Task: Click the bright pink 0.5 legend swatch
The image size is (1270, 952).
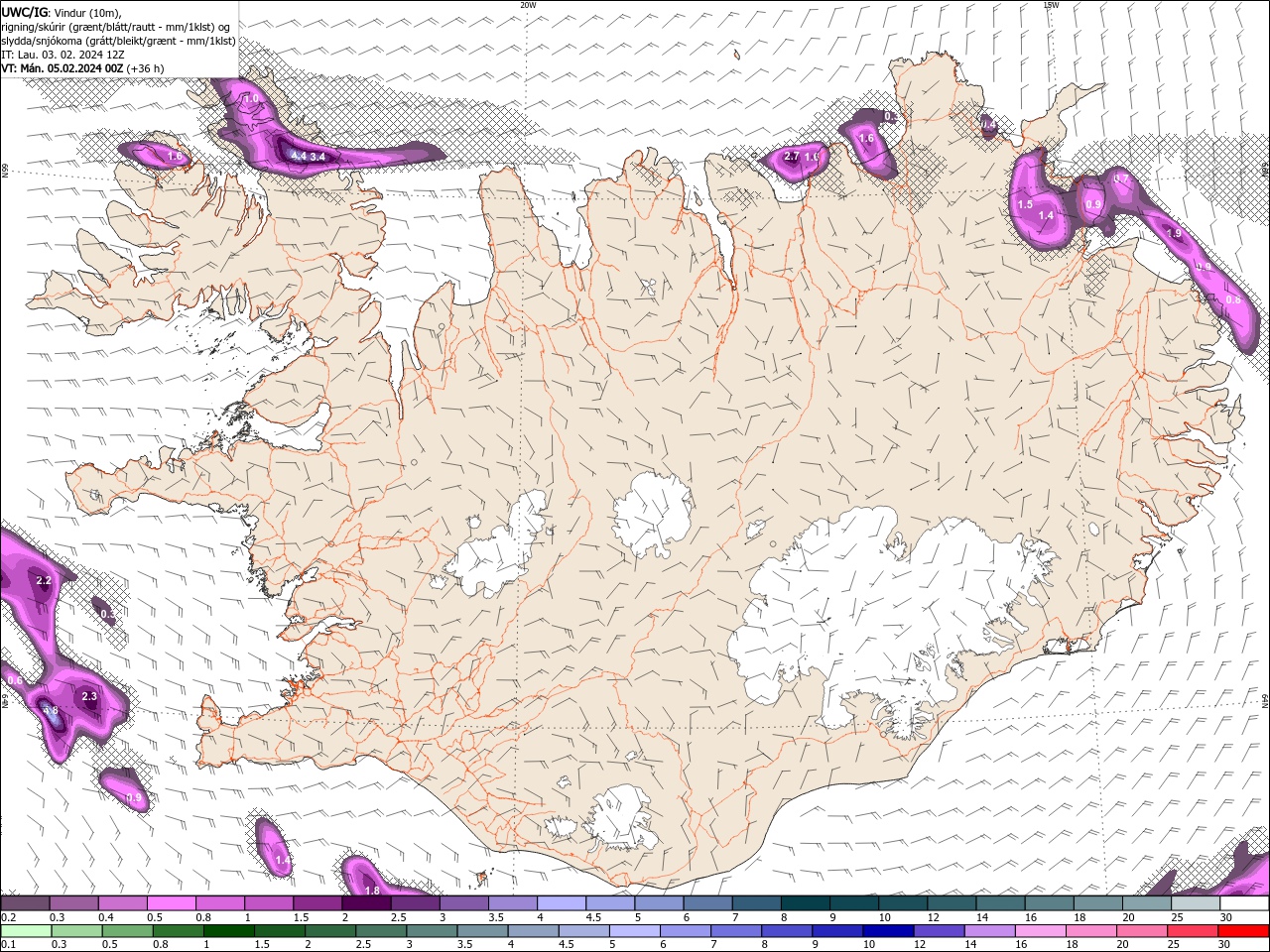Action: (x=171, y=902)
